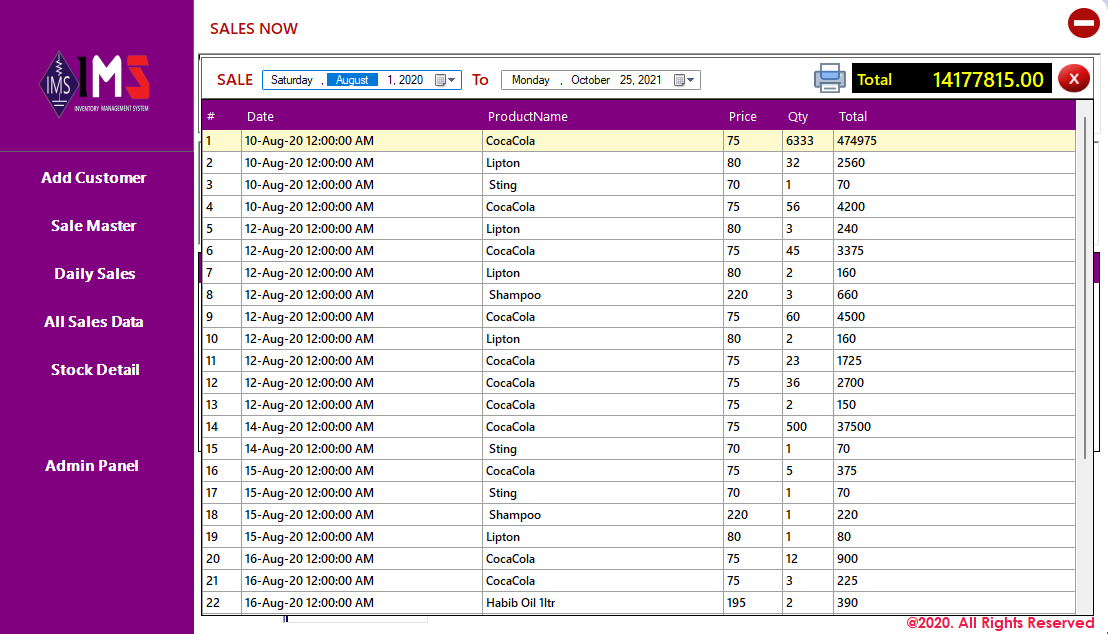Click October in the To date field
This screenshot has height=634, width=1108.
pyautogui.click(x=591, y=80)
